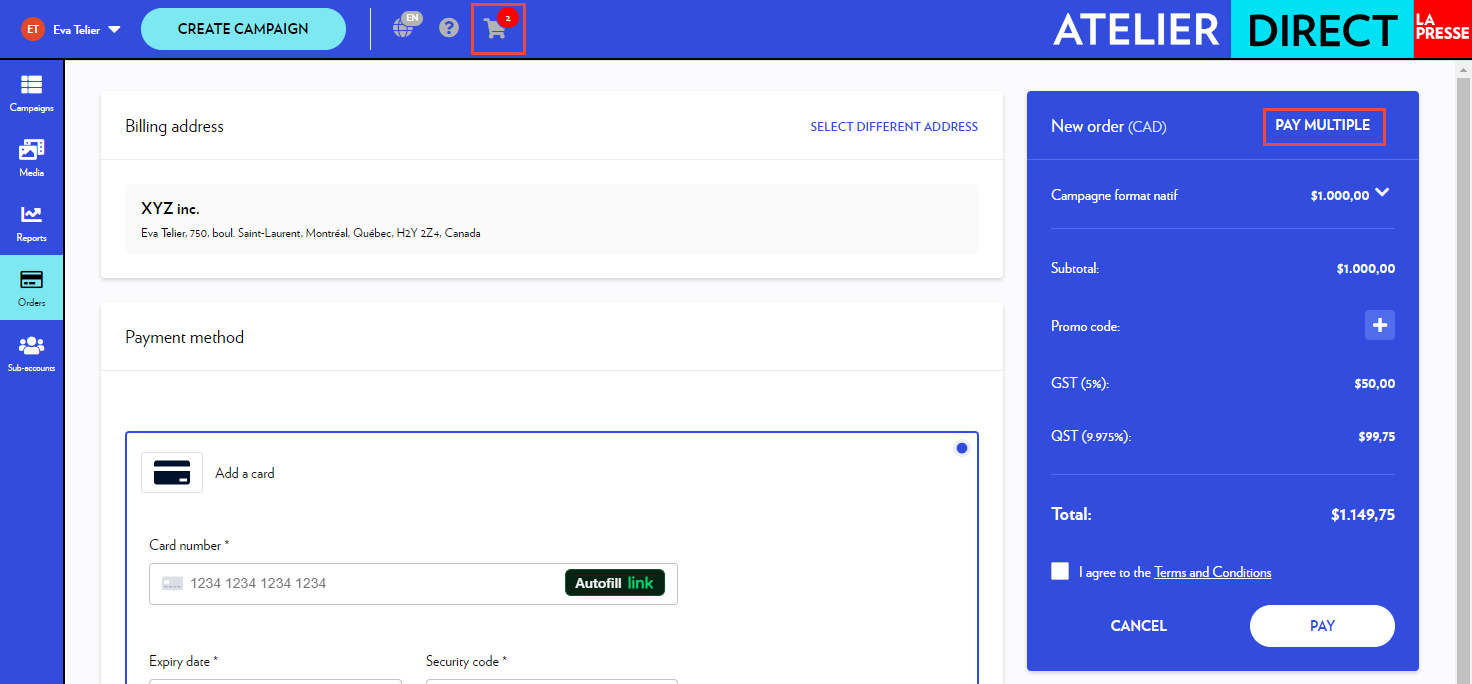Expand the Eva Telier account dropdown
The image size is (1472, 684).
114,29
